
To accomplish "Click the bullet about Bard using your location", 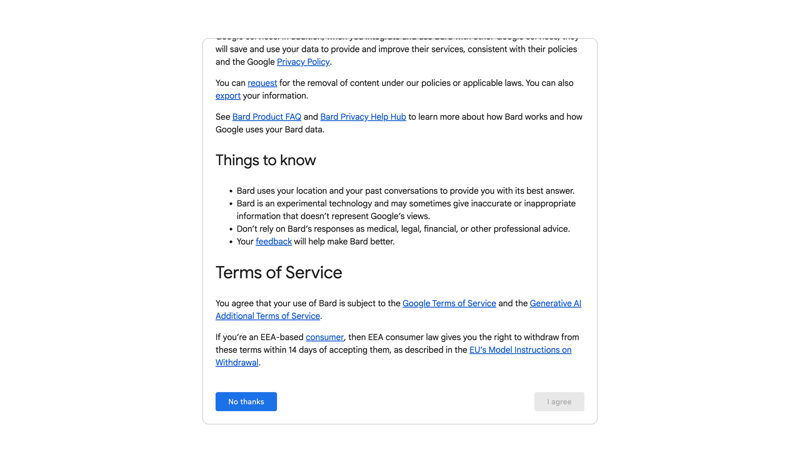I will 405,191.
